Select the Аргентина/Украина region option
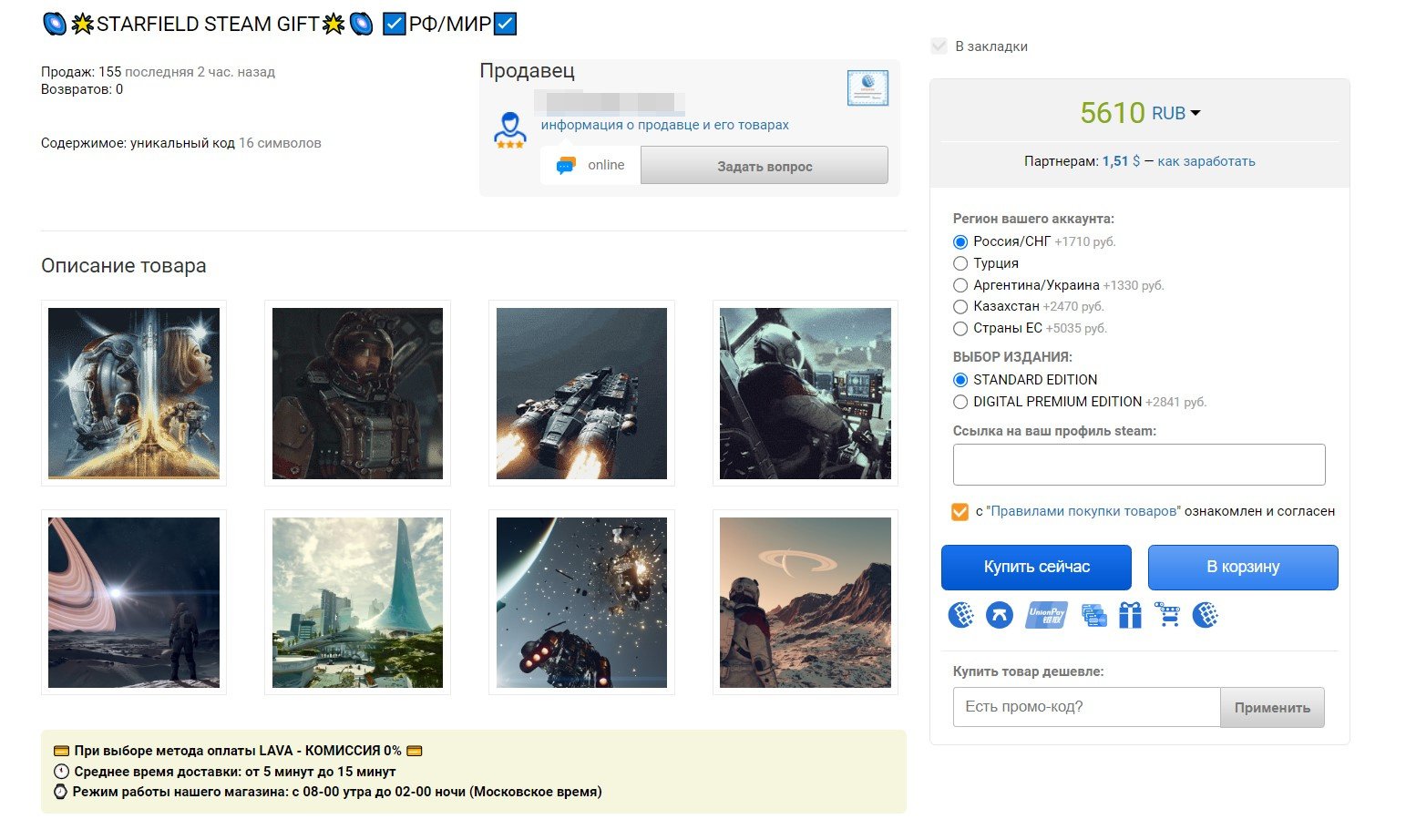 tap(960, 285)
